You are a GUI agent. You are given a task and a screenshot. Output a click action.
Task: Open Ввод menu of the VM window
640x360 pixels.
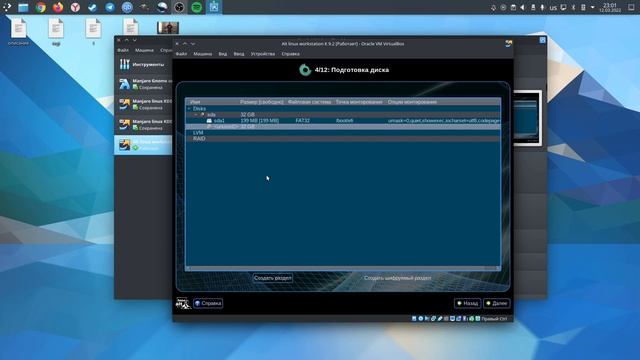click(x=239, y=54)
